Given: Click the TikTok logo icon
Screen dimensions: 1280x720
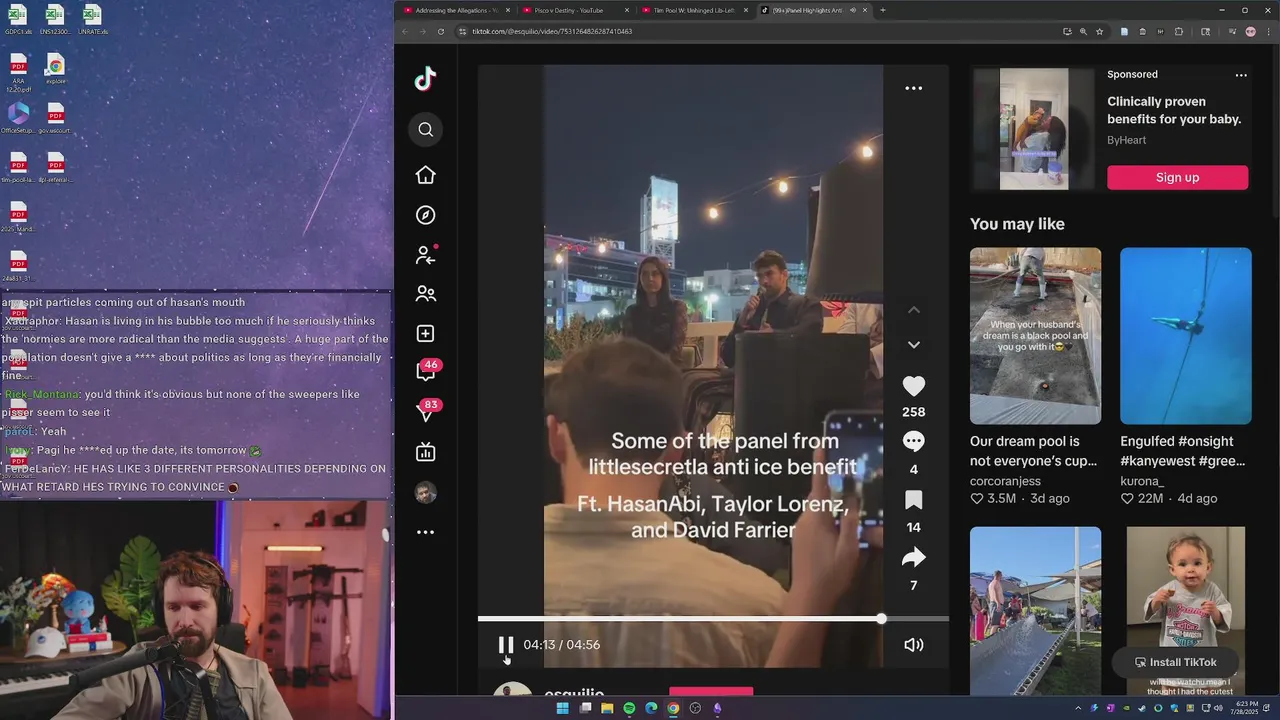Looking at the screenshot, I should [426, 79].
